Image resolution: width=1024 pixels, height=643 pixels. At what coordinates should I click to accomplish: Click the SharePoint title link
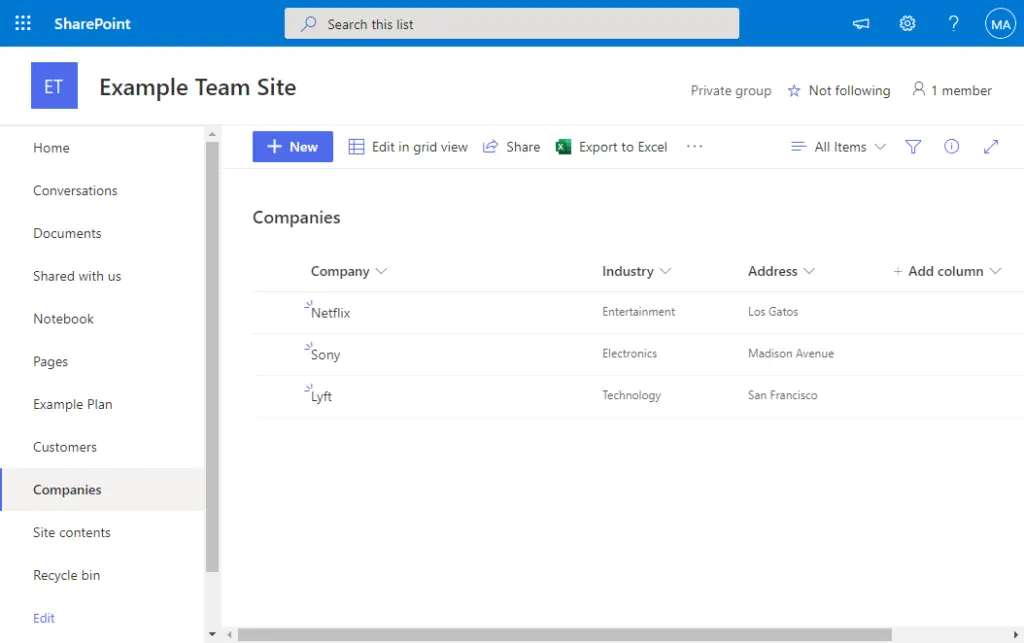click(92, 24)
